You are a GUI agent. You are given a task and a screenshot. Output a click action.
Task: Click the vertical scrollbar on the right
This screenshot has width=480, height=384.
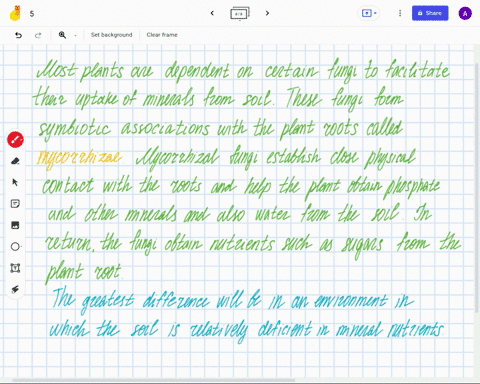[477, 187]
